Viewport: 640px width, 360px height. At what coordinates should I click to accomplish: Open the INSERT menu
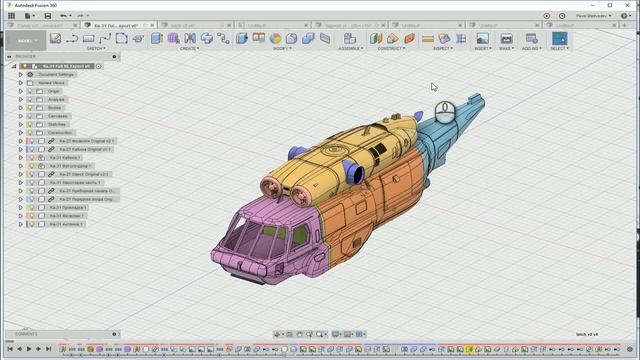click(483, 49)
